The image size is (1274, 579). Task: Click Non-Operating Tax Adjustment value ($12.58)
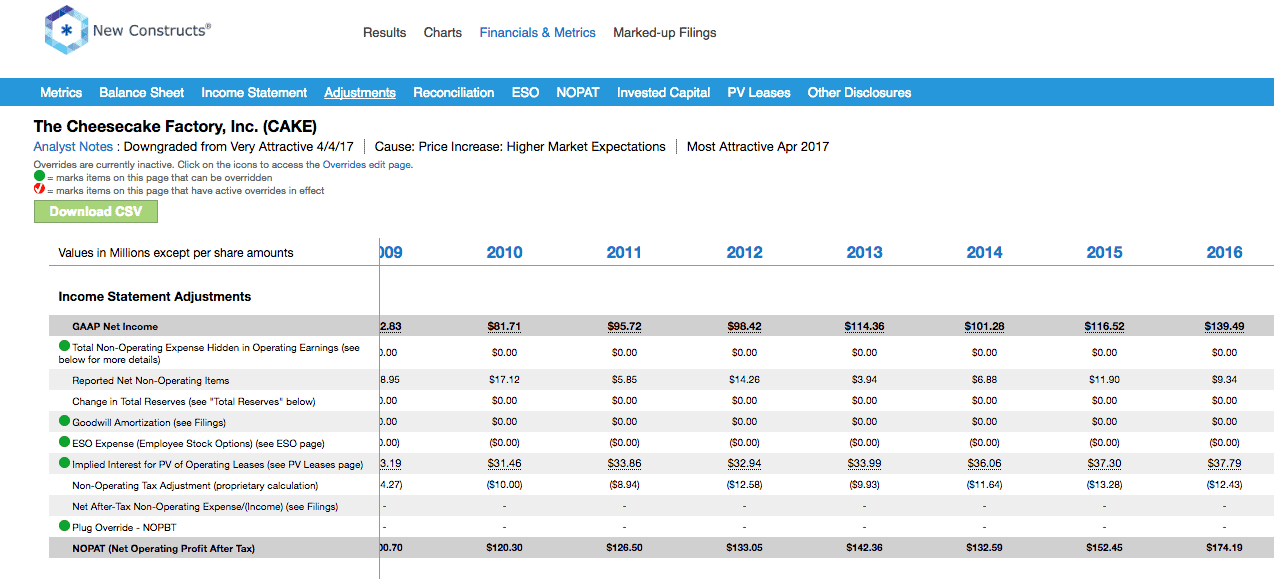(x=745, y=485)
